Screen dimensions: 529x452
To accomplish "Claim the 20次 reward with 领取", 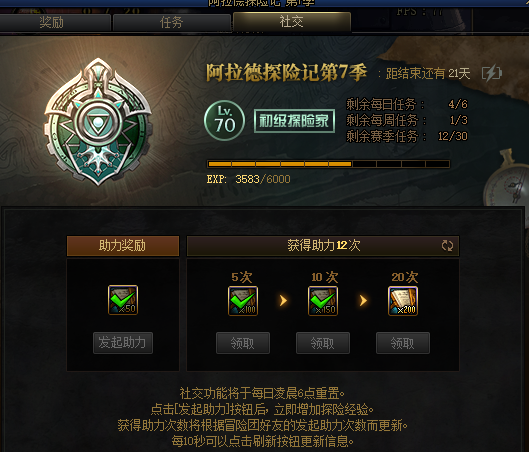I will [x=403, y=343].
